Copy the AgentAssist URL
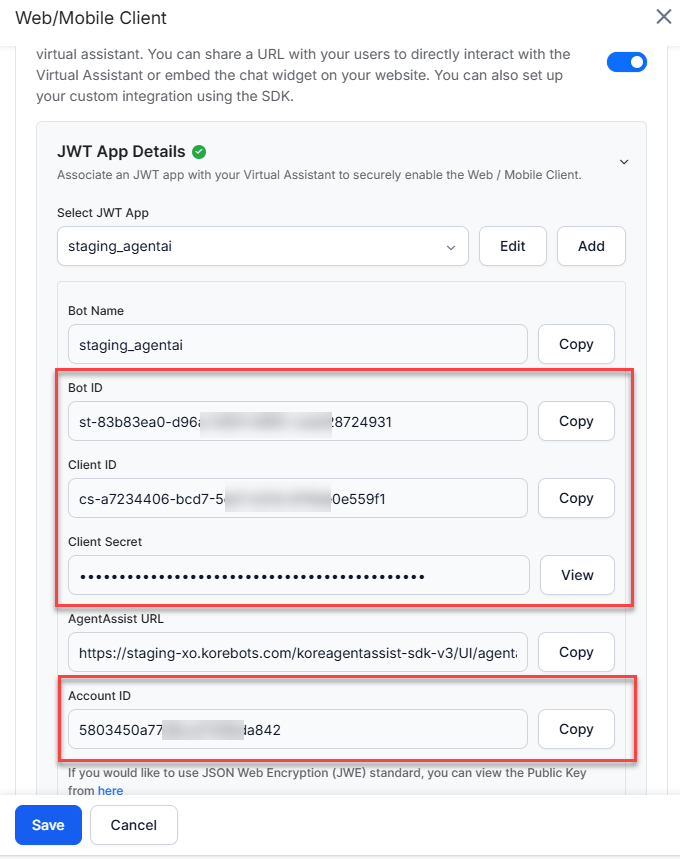This screenshot has height=859, width=680. (576, 652)
